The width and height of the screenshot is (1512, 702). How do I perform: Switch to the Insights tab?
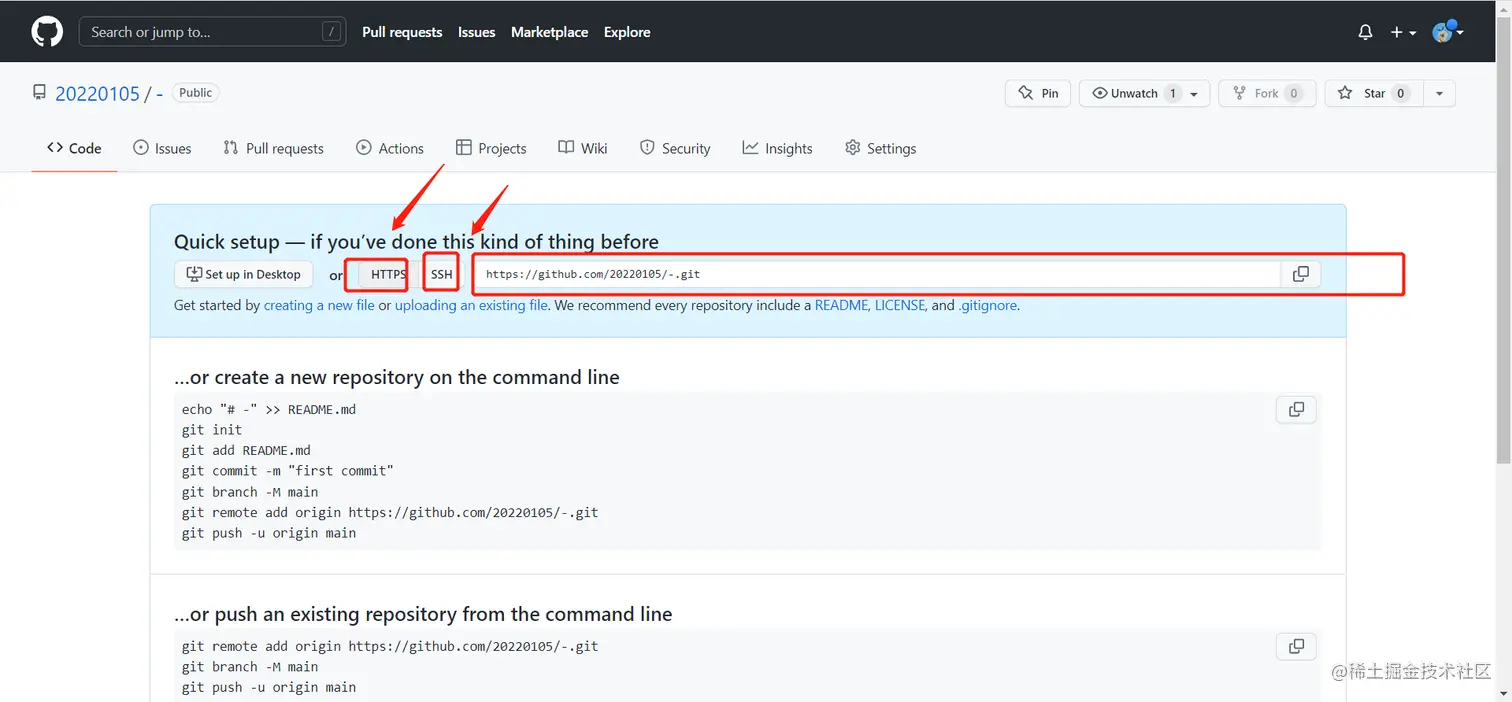coord(777,148)
